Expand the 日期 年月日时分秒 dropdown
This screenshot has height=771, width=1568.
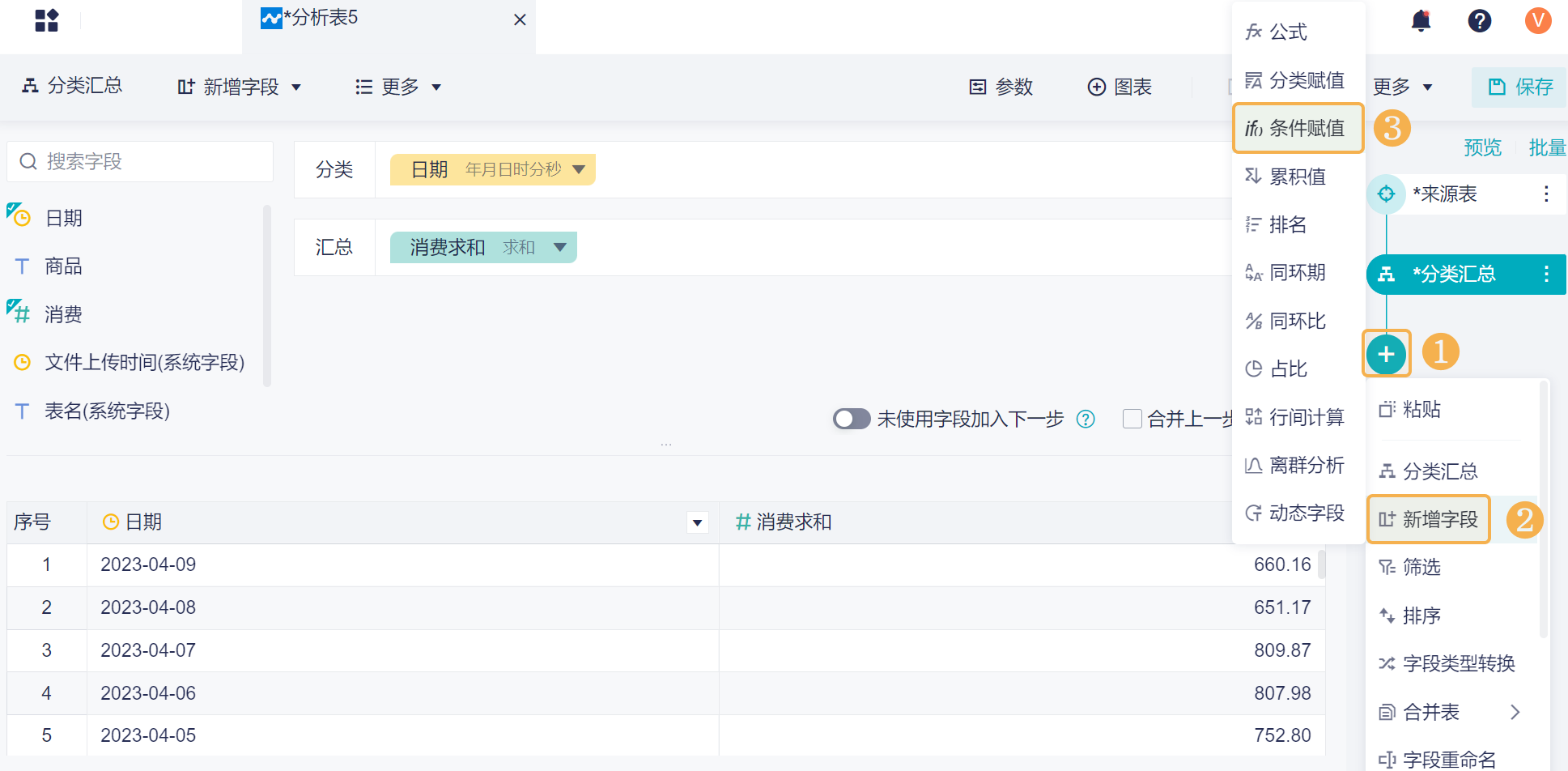579,170
